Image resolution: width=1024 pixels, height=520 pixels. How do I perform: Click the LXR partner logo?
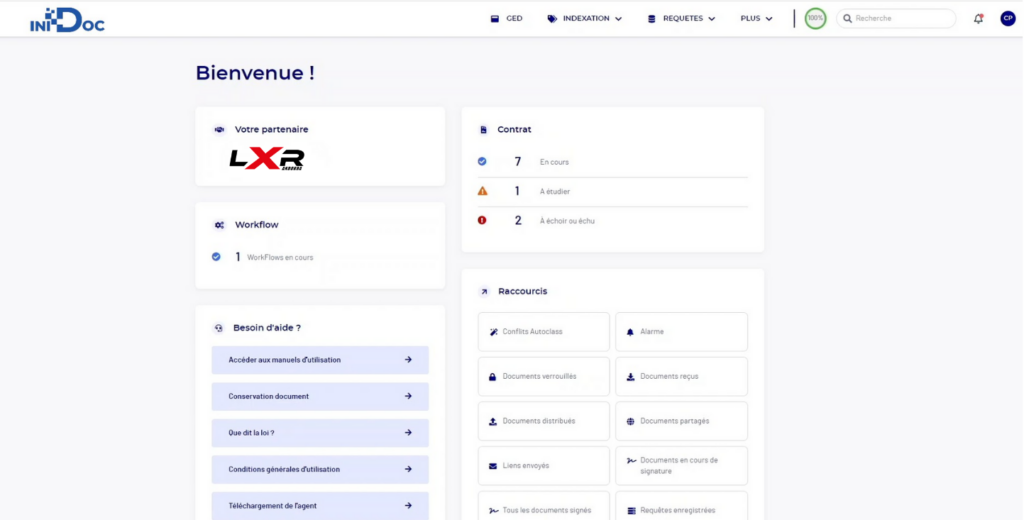[x=266, y=158]
